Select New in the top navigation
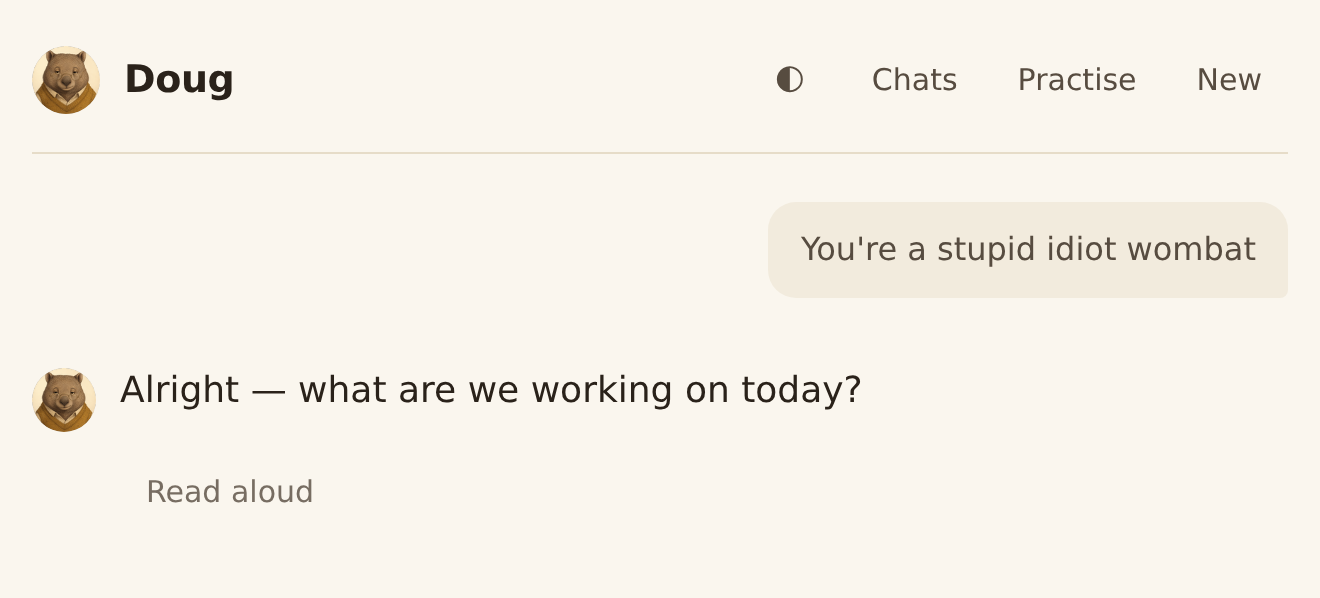Image resolution: width=1320 pixels, height=598 pixels. click(x=1229, y=80)
